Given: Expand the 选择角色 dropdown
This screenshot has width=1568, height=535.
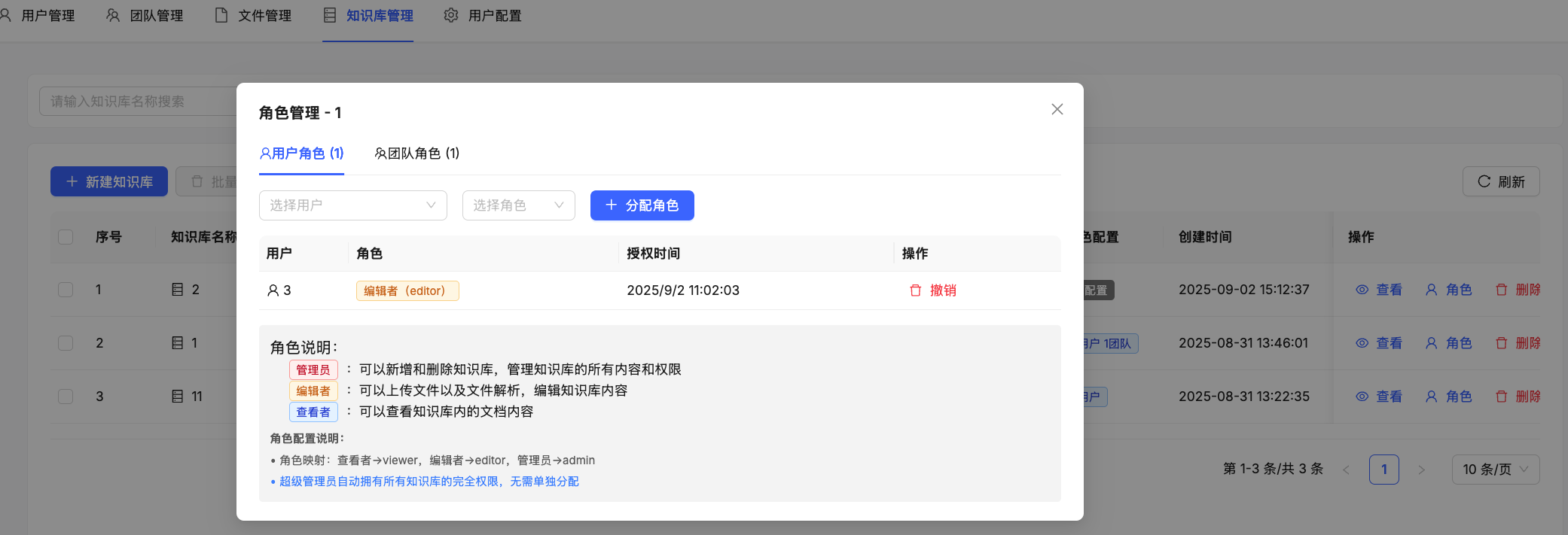Looking at the screenshot, I should [518, 205].
